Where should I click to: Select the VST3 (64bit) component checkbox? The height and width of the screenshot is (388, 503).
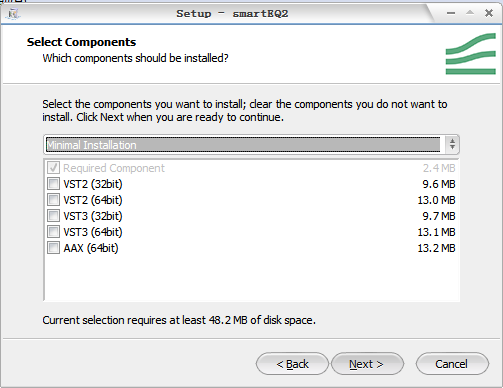click(53, 232)
